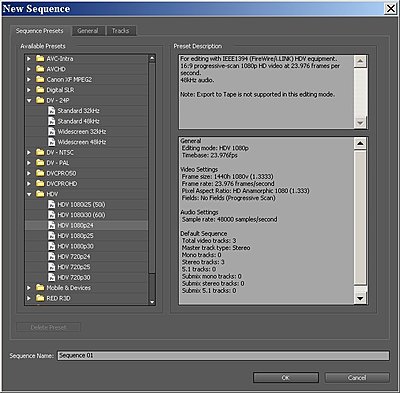Click the HDV 1080i25 (50i) preset icon
400x393 pixels.
point(51,204)
